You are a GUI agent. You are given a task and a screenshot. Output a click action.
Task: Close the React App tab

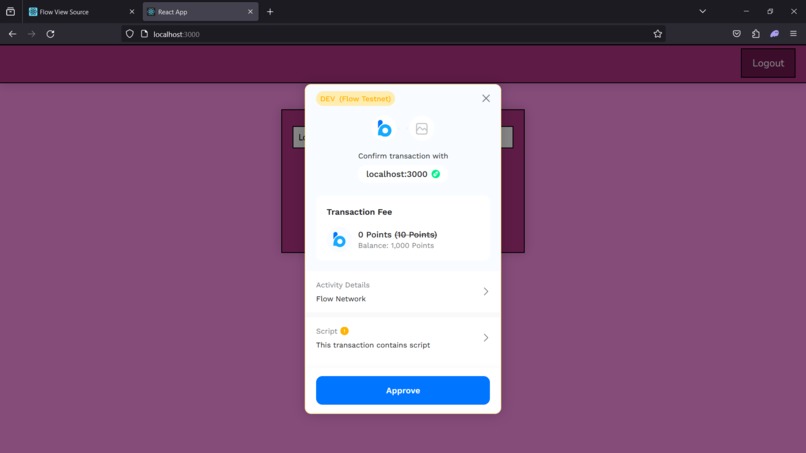(250, 11)
